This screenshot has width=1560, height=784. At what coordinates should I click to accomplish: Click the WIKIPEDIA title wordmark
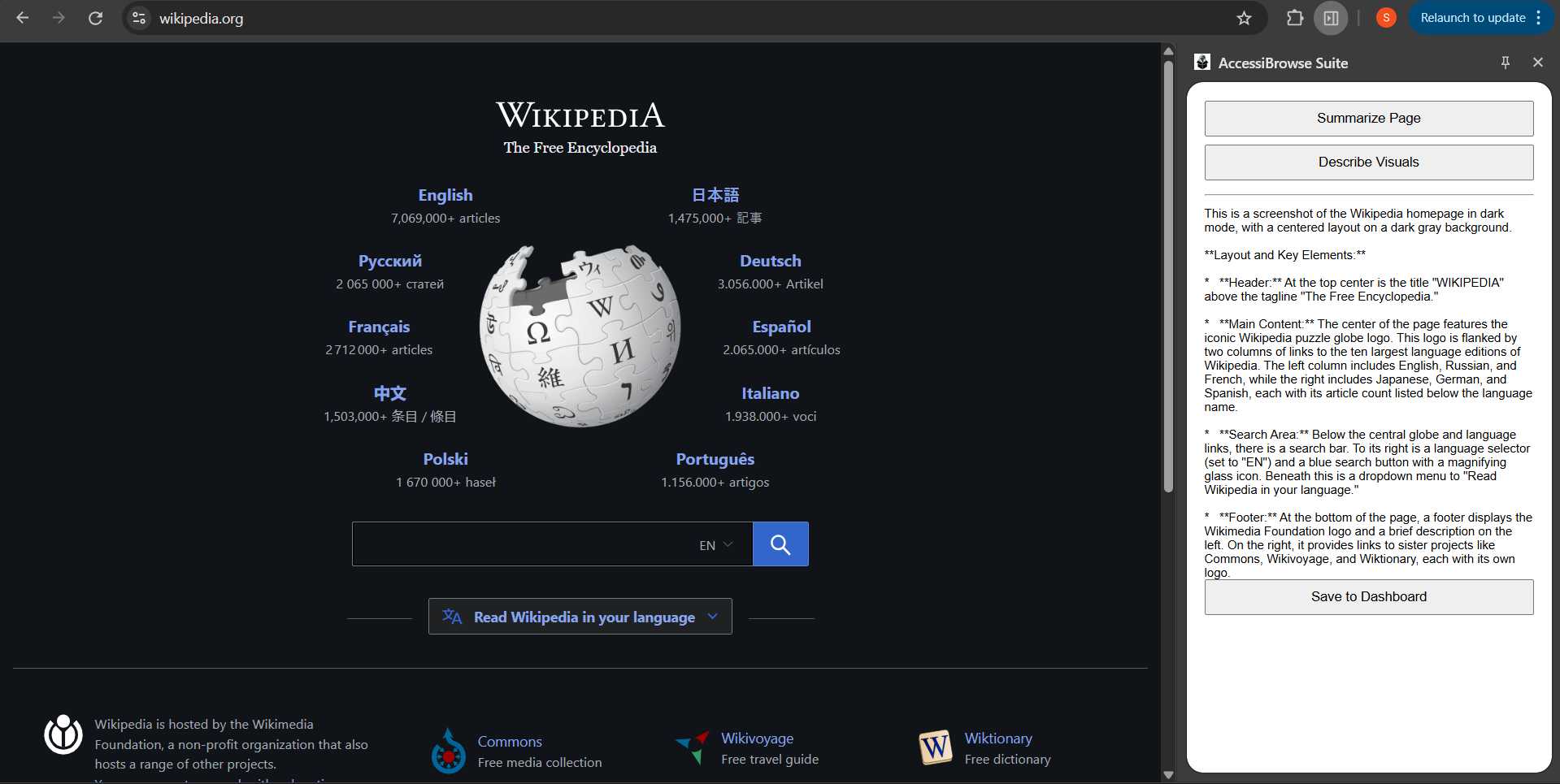[580, 115]
